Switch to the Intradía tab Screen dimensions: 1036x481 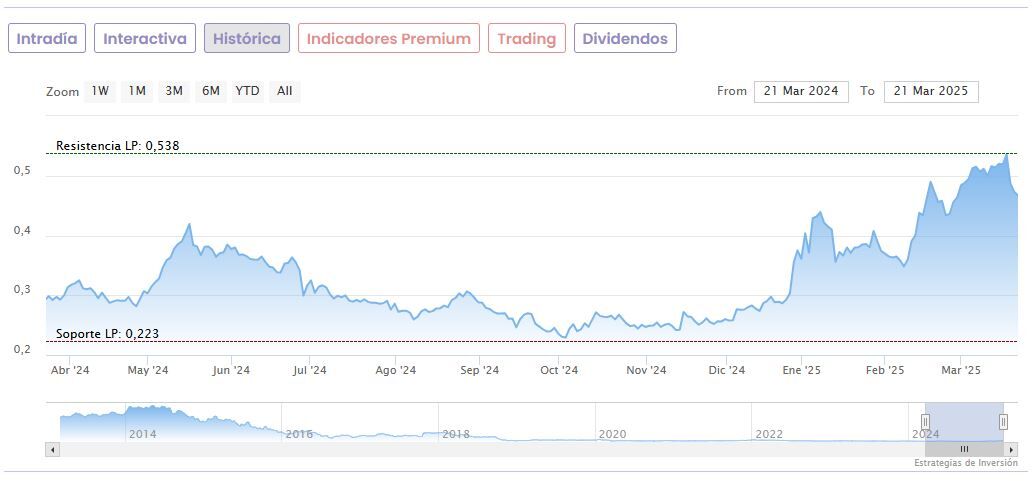[x=47, y=39]
